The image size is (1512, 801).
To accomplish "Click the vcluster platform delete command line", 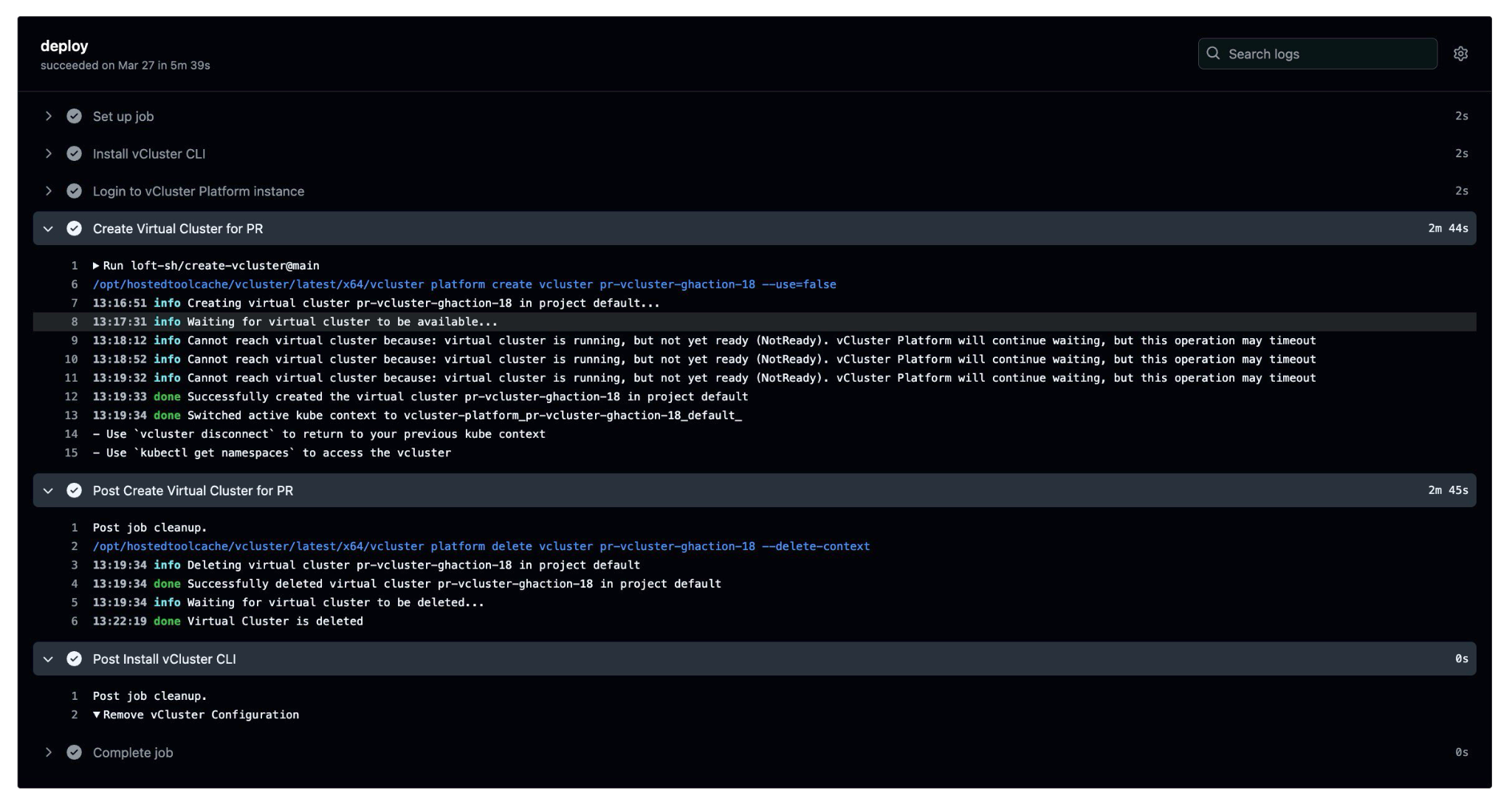I will [481, 546].
